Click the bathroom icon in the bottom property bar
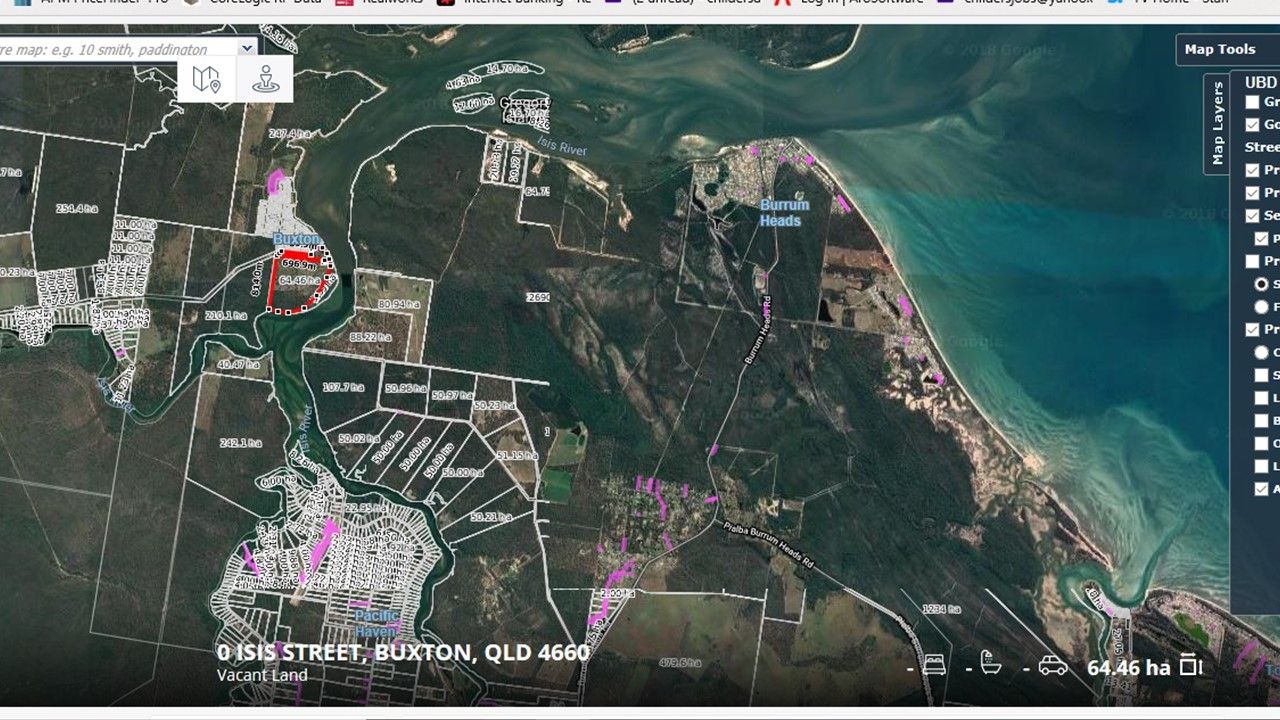This screenshot has height=720, width=1280. pos(991,663)
